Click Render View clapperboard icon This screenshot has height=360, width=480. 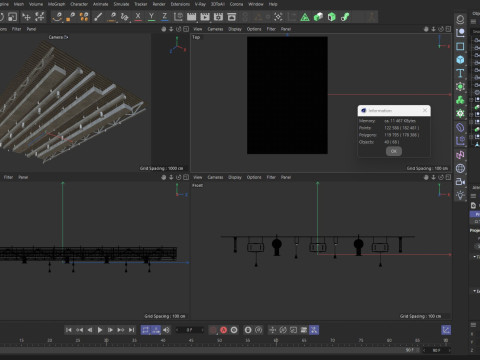[191, 17]
